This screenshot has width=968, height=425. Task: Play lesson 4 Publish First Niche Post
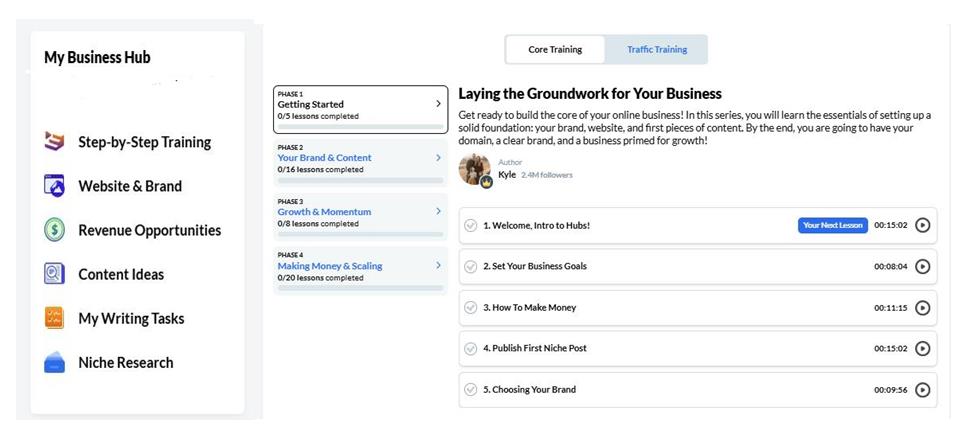[922, 348]
